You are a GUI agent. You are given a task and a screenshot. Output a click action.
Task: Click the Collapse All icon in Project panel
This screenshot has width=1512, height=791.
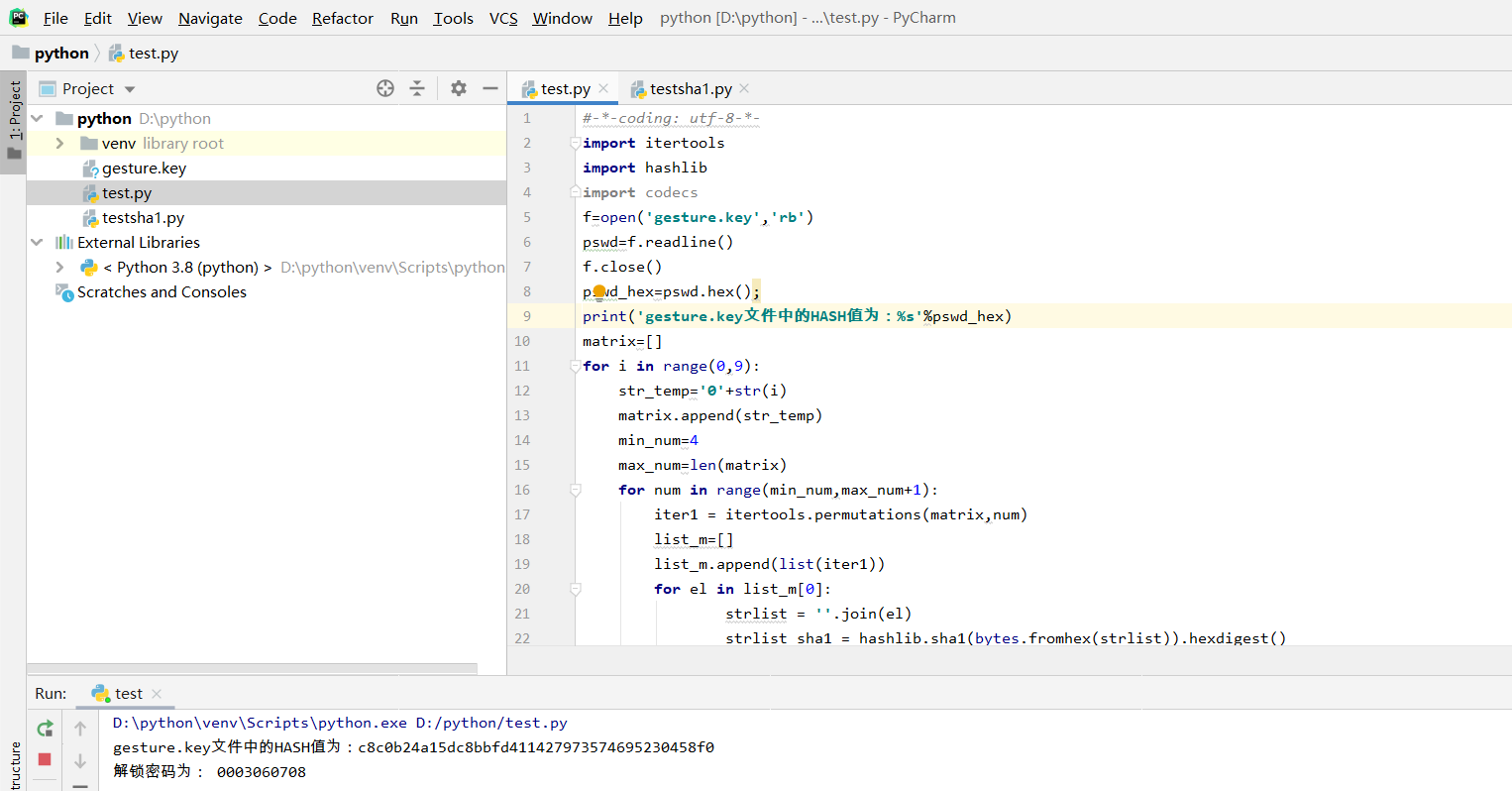(x=417, y=88)
